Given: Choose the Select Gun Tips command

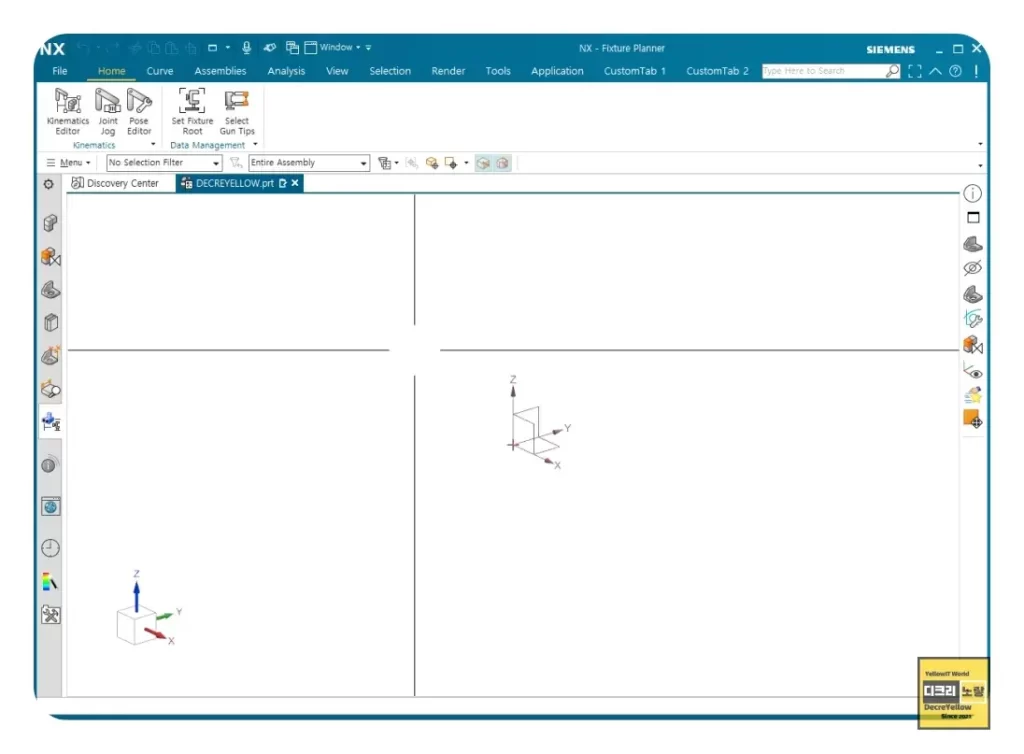Looking at the screenshot, I should [x=237, y=111].
